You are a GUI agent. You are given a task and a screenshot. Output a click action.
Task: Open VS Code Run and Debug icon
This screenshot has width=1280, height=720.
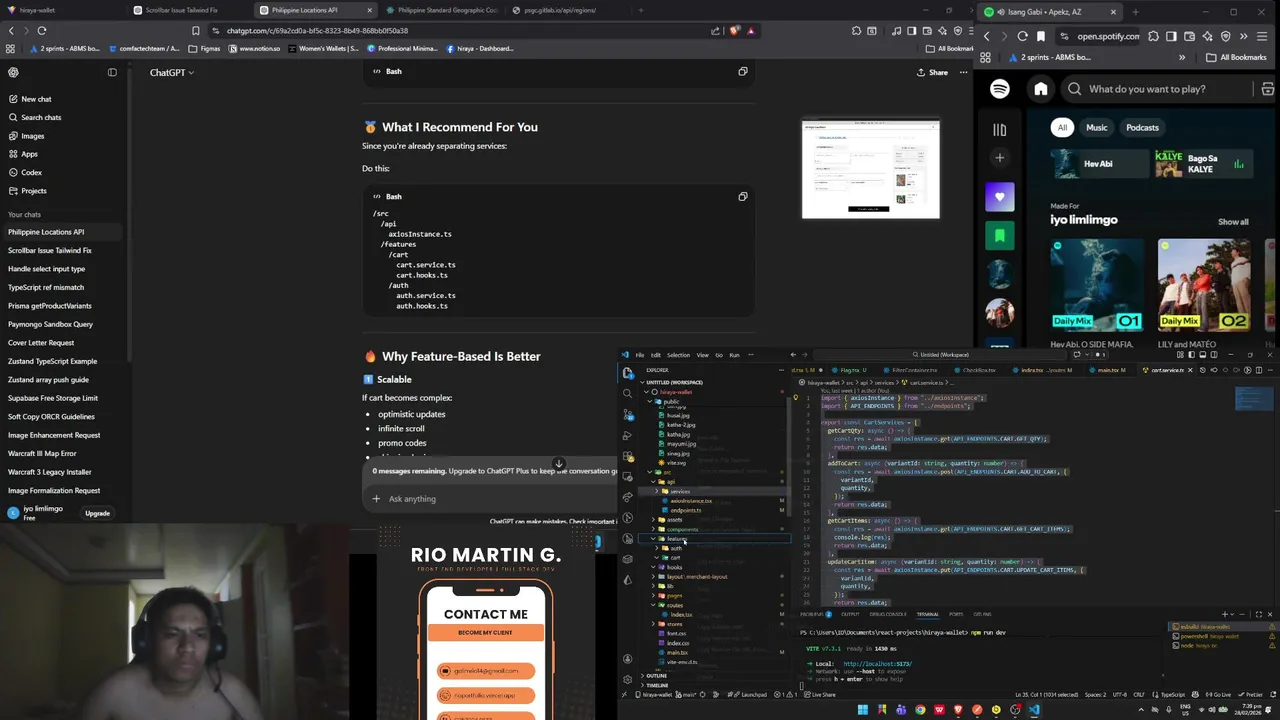click(x=628, y=435)
